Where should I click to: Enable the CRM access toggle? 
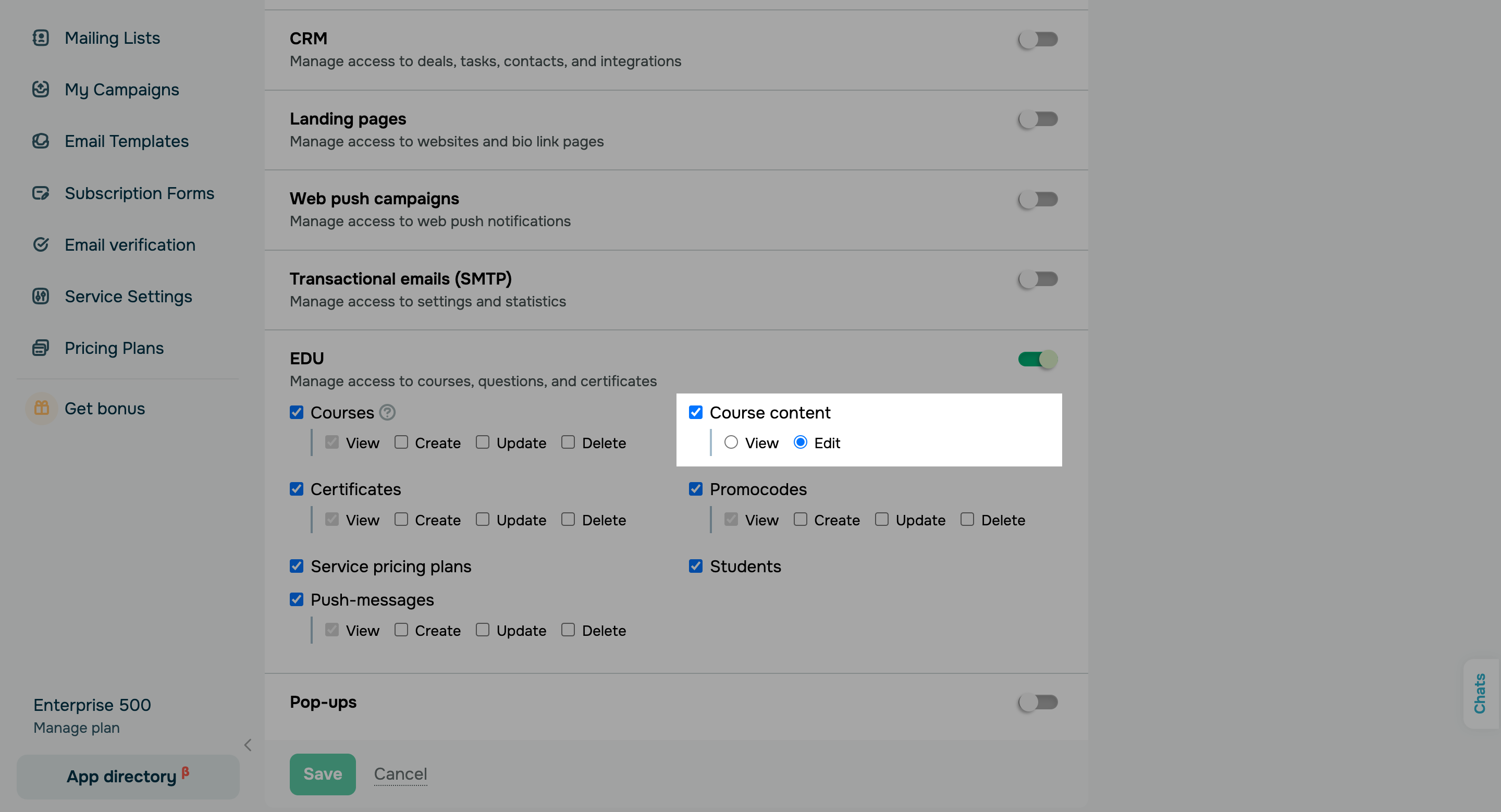[1038, 40]
